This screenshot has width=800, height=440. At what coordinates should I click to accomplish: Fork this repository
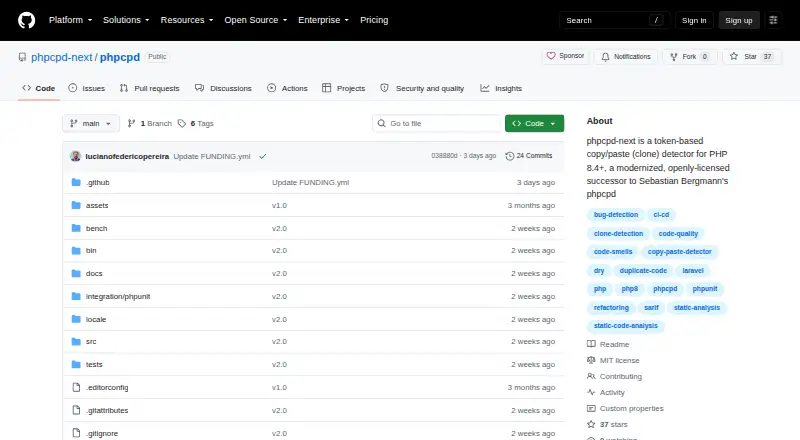690,57
